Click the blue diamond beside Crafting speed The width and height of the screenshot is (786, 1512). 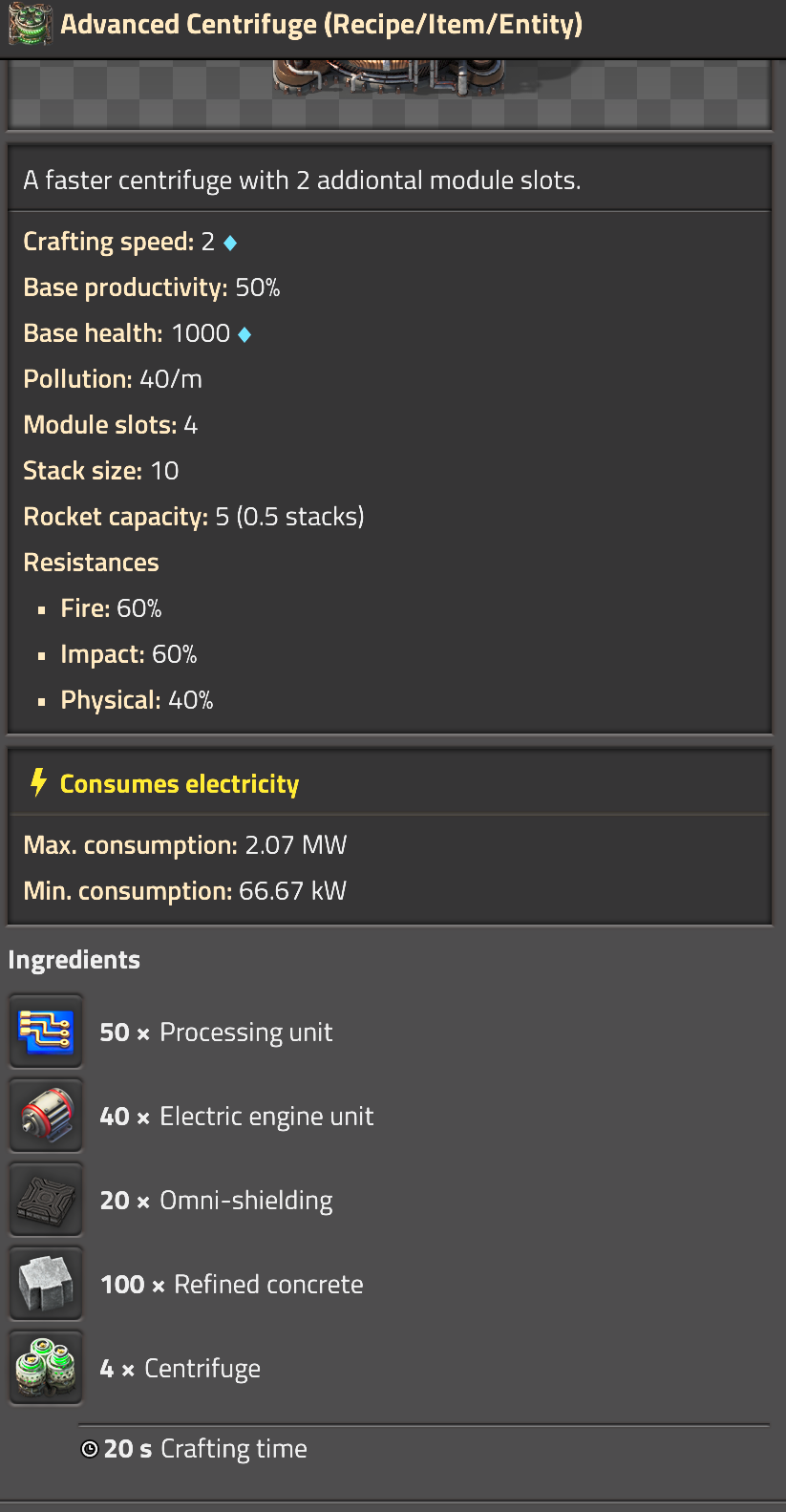tap(230, 243)
